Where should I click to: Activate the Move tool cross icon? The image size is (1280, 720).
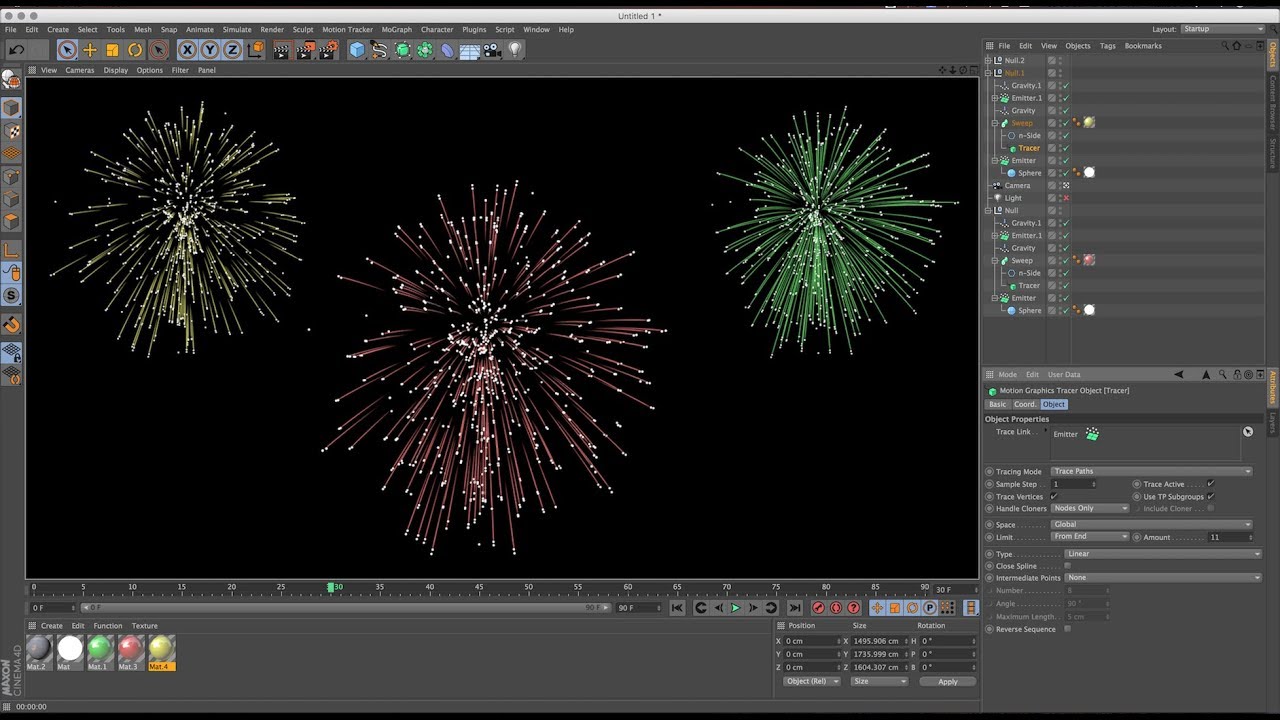point(90,50)
